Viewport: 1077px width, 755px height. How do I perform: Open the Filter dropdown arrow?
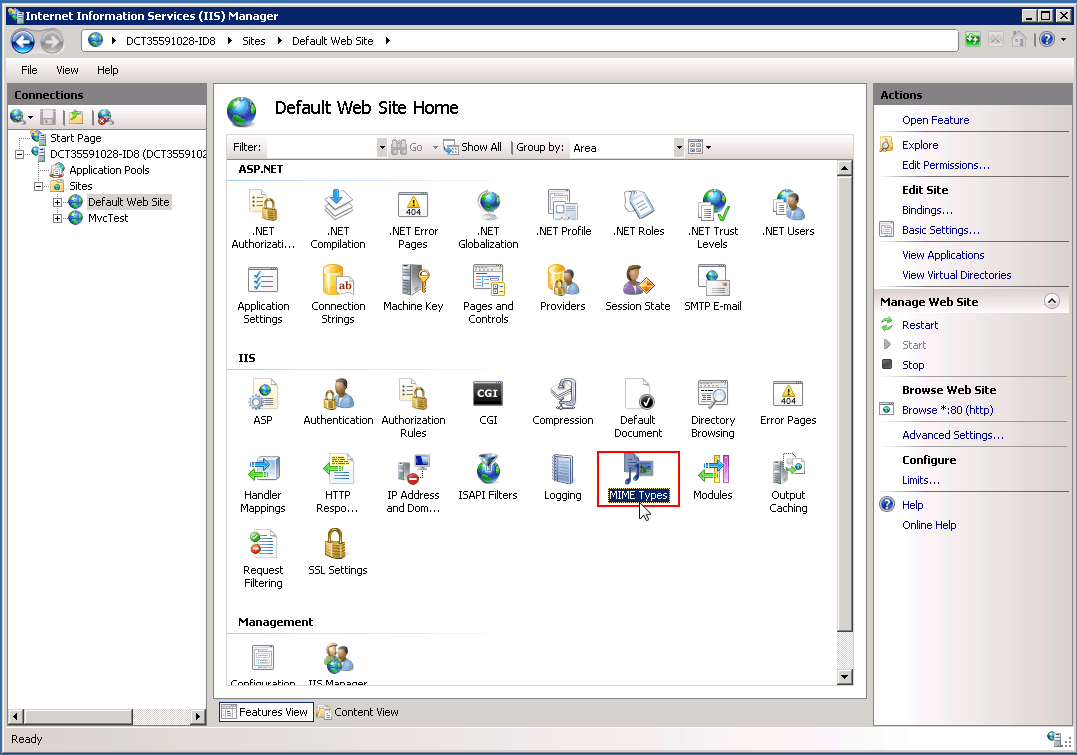pos(382,147)
